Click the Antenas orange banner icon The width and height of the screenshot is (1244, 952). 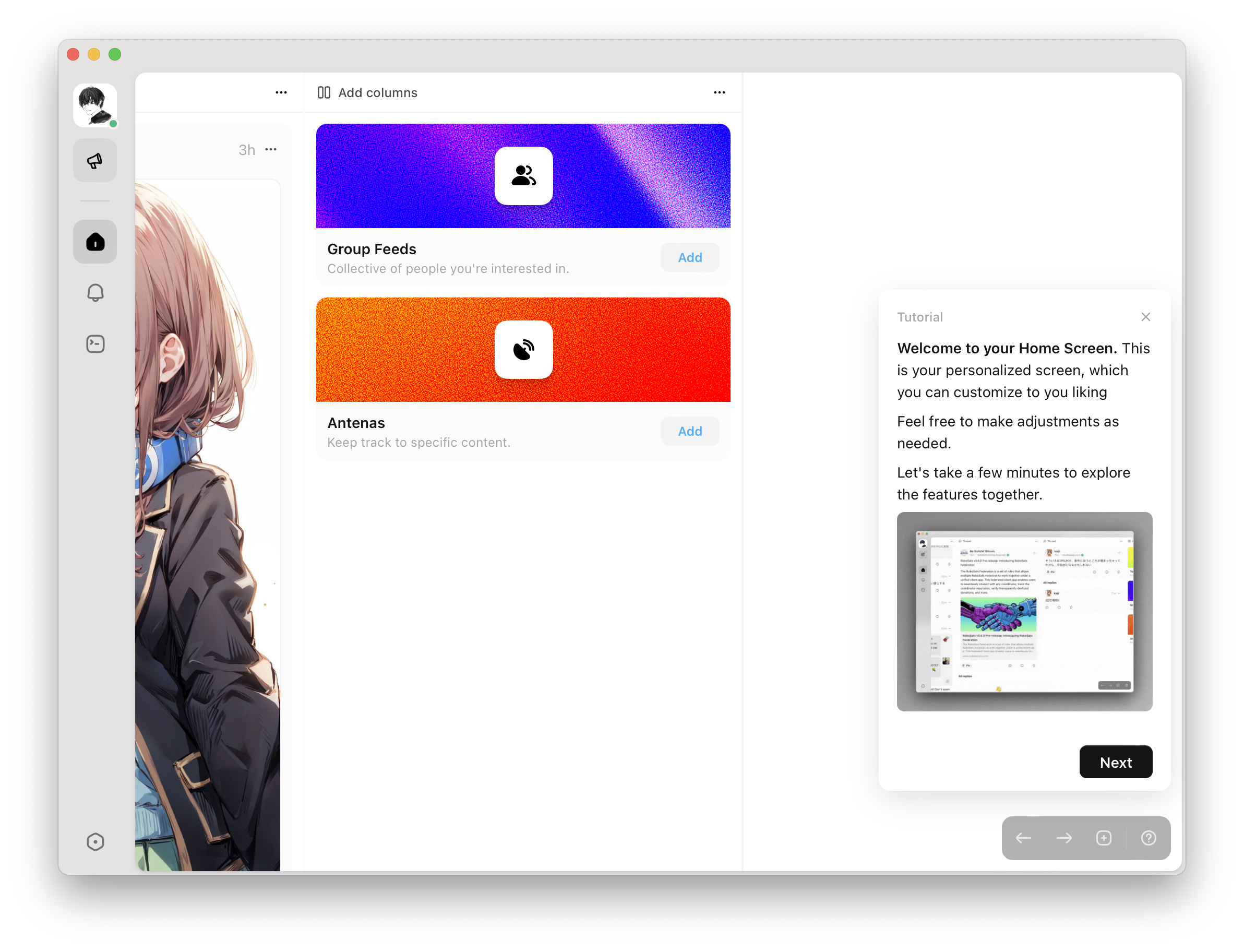(x=523, y=350)
